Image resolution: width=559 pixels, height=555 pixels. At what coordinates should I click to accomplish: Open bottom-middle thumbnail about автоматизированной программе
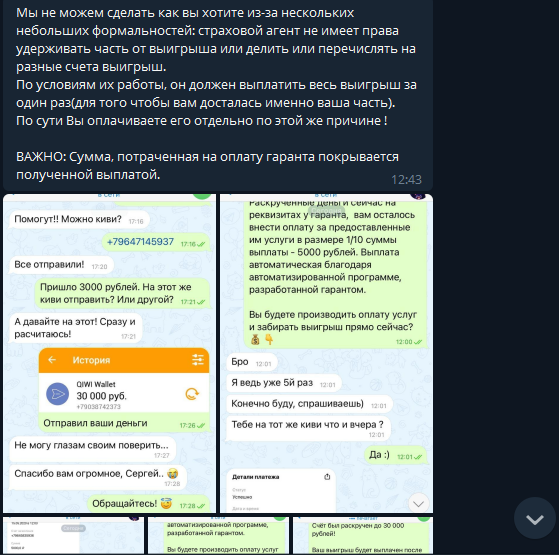(x=218, y=535)
